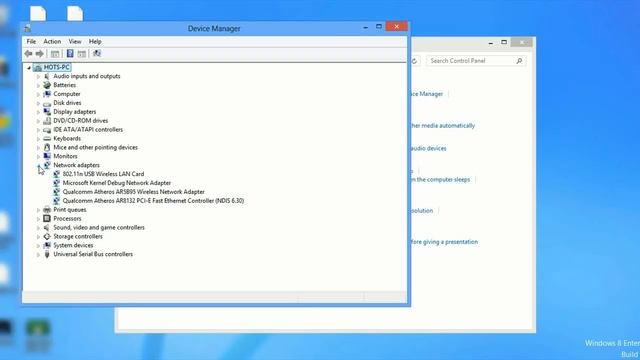Viewport: 640px width, 360px height.
Task: Open the View menu
Action: (75, 42)
